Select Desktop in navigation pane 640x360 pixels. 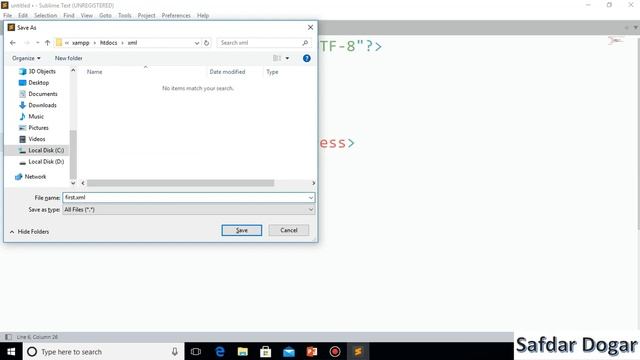click(34, 83)
